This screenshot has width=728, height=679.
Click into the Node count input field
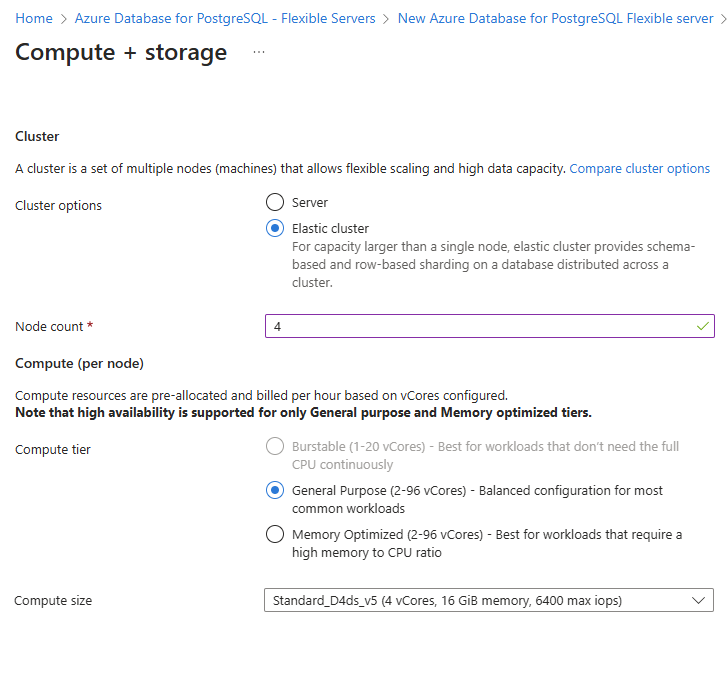[480, 326]
